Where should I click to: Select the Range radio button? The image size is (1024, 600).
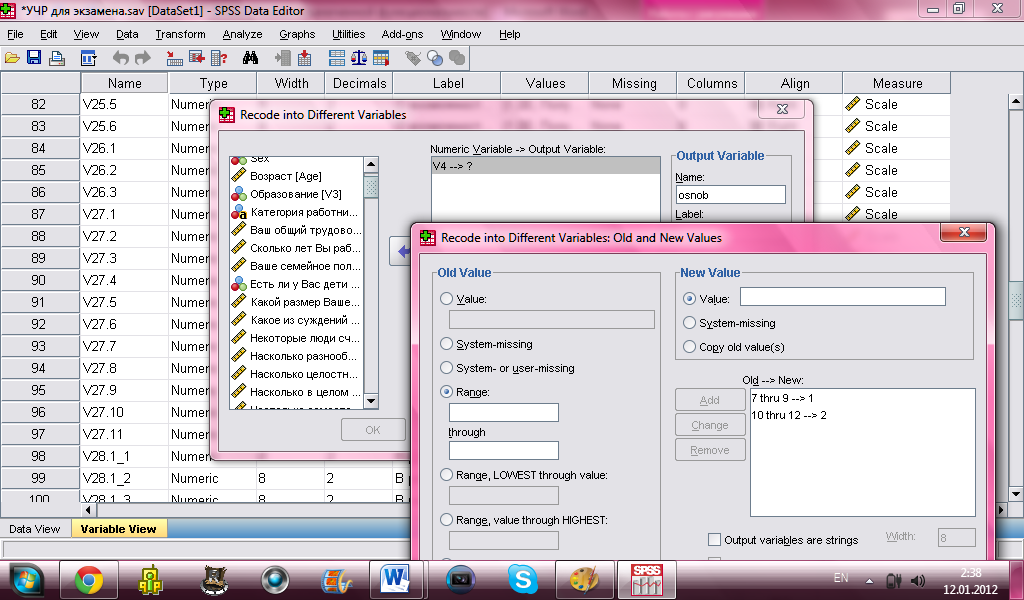pos(447,392)
